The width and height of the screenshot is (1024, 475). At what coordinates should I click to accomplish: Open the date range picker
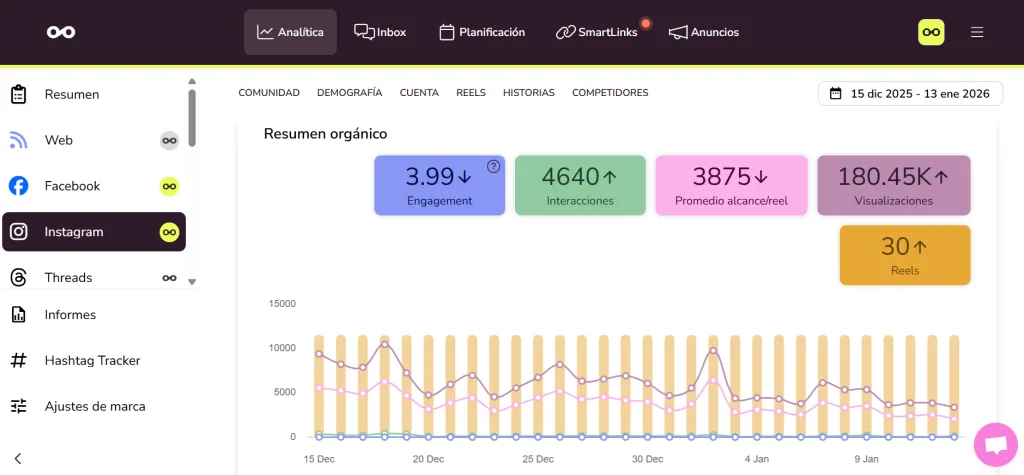[x=909, y=94]
